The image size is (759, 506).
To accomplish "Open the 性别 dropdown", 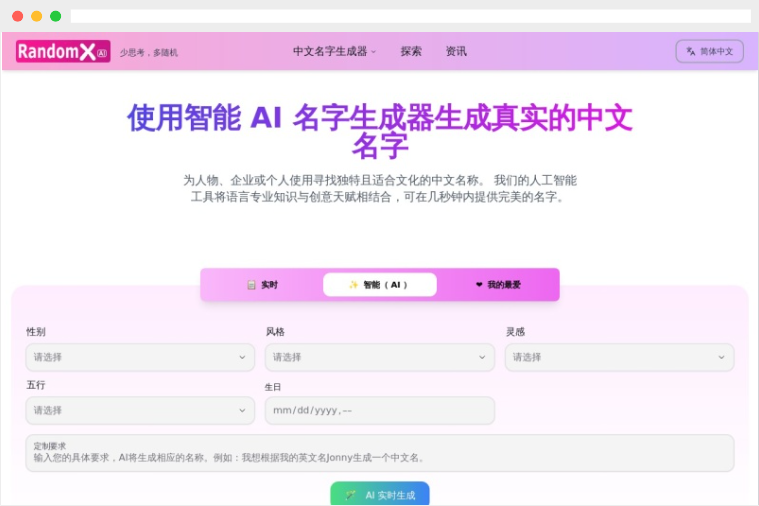I will 140,357.
